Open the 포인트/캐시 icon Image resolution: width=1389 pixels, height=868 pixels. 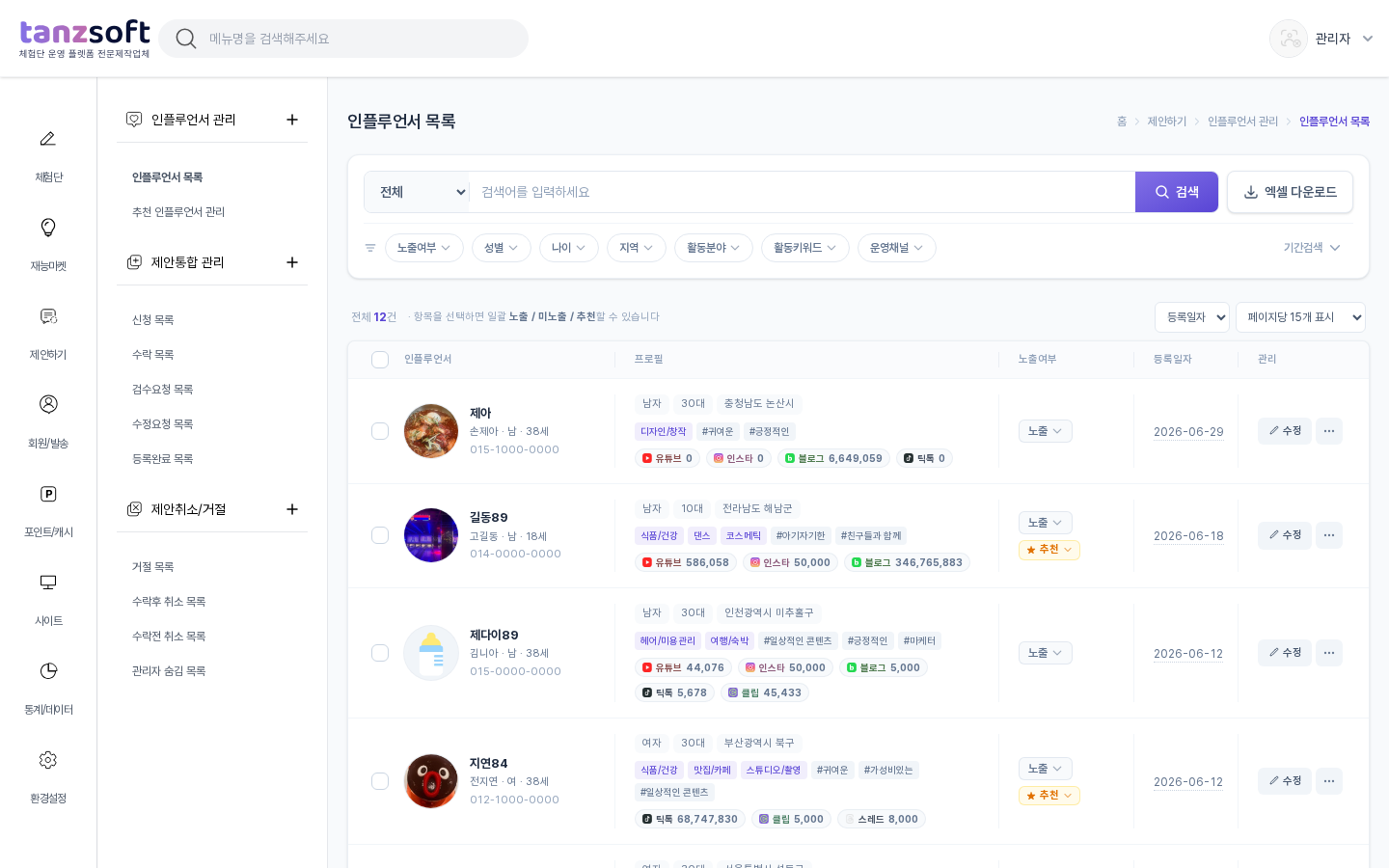[x=48, y=494]
